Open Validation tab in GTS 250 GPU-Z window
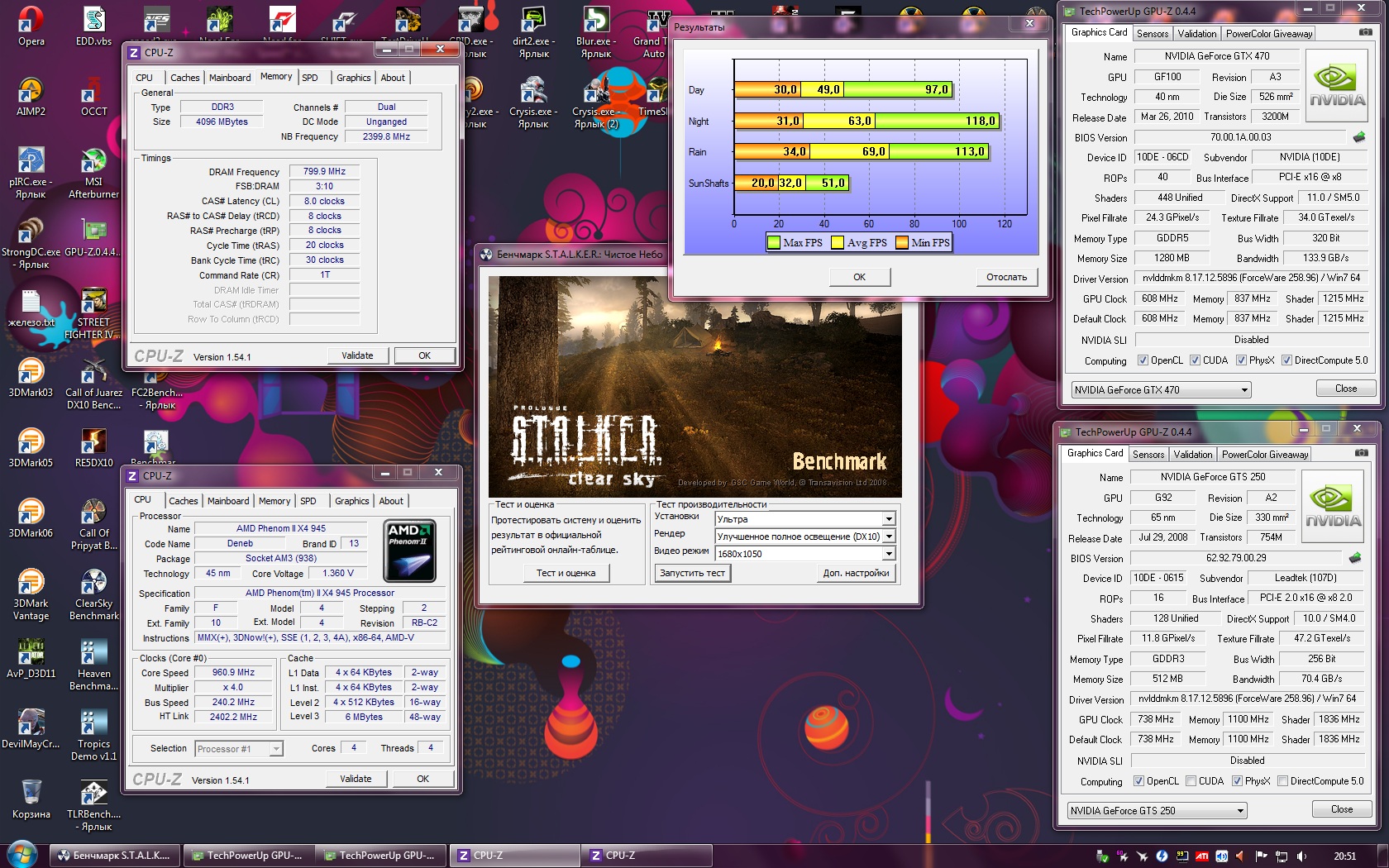1389x868 pixels. 1193,455
